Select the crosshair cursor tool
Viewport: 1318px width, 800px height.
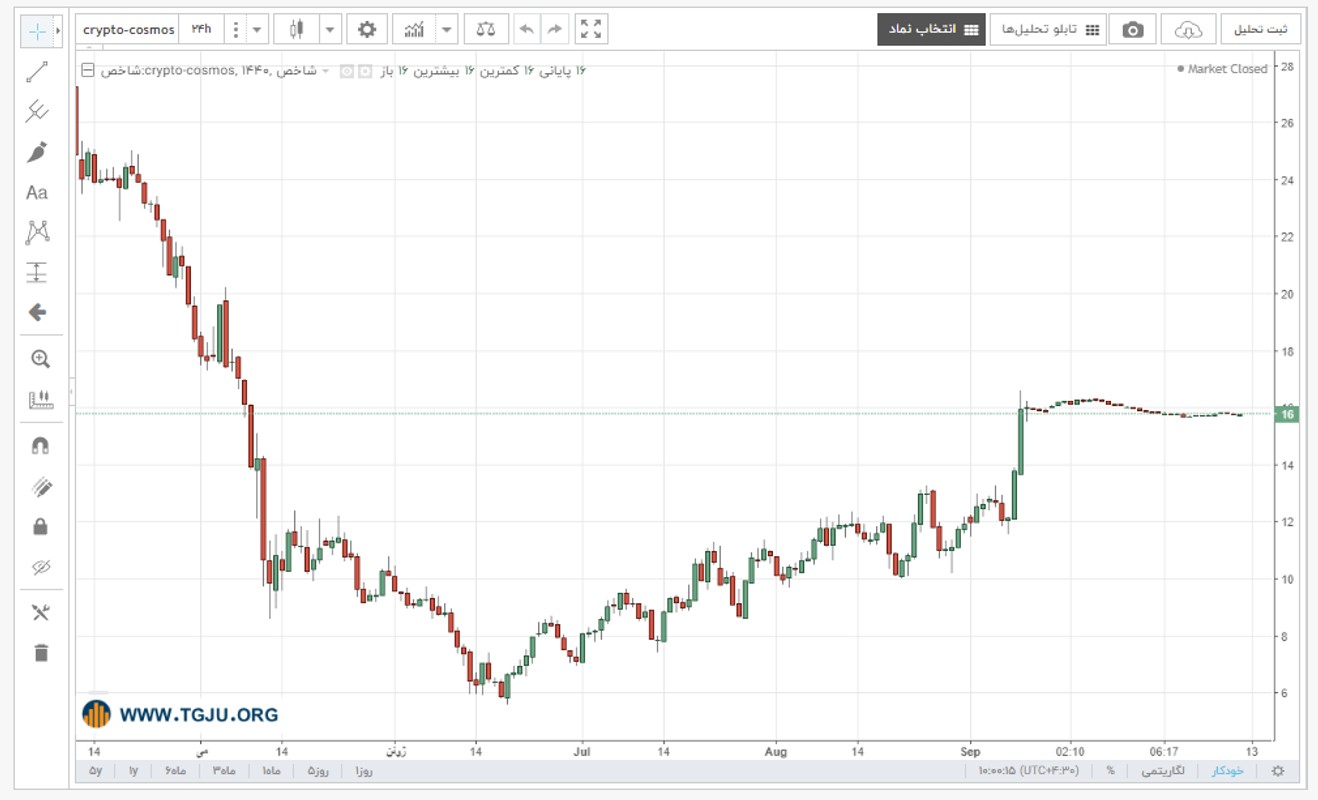(x=37, y=30)
